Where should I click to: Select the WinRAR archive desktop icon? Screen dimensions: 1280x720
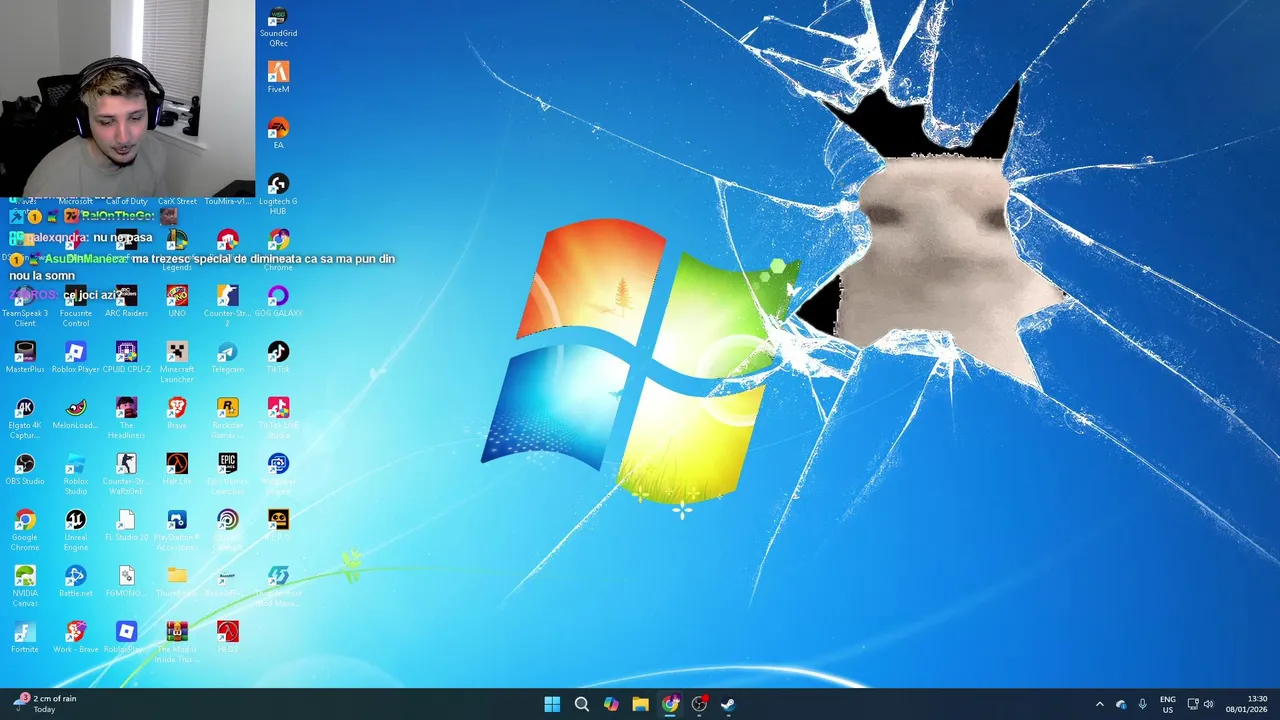point(177,641)
